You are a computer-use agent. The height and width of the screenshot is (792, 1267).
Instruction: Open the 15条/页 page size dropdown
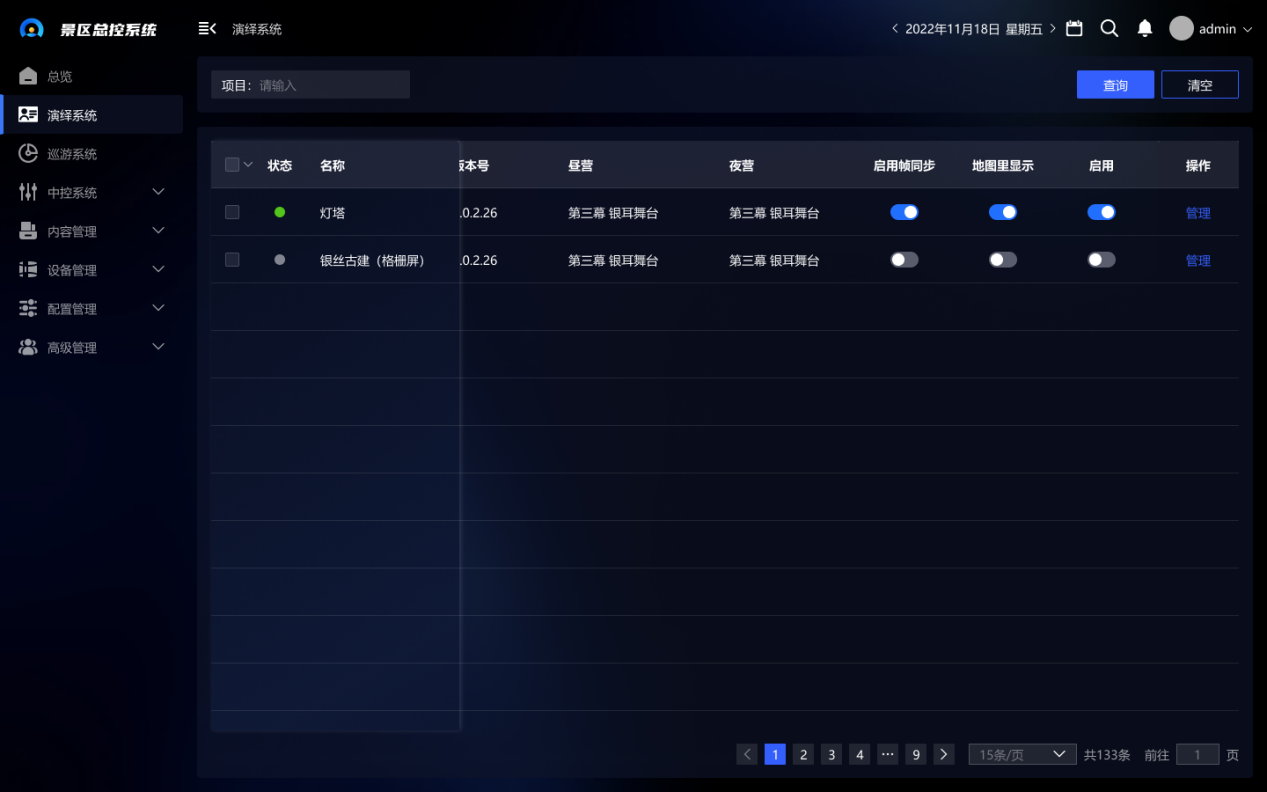[1022, 755]
